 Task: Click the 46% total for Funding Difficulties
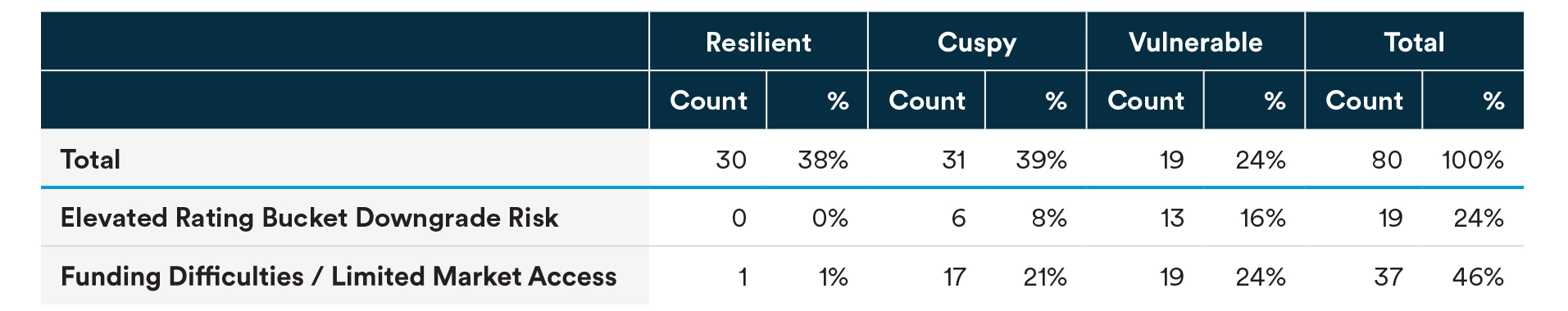[x=1478, y=277]
